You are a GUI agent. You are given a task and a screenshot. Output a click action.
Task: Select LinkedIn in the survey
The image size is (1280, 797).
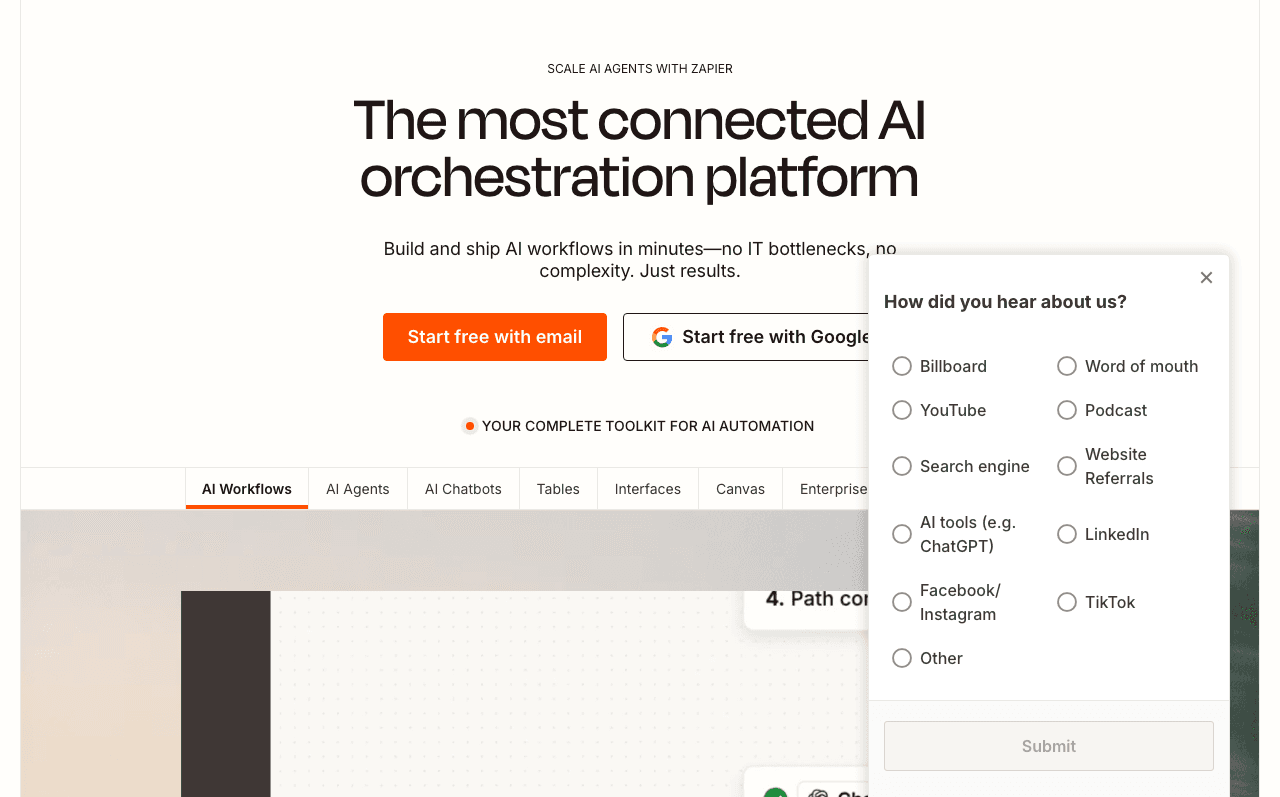(x=1066, y=534)
